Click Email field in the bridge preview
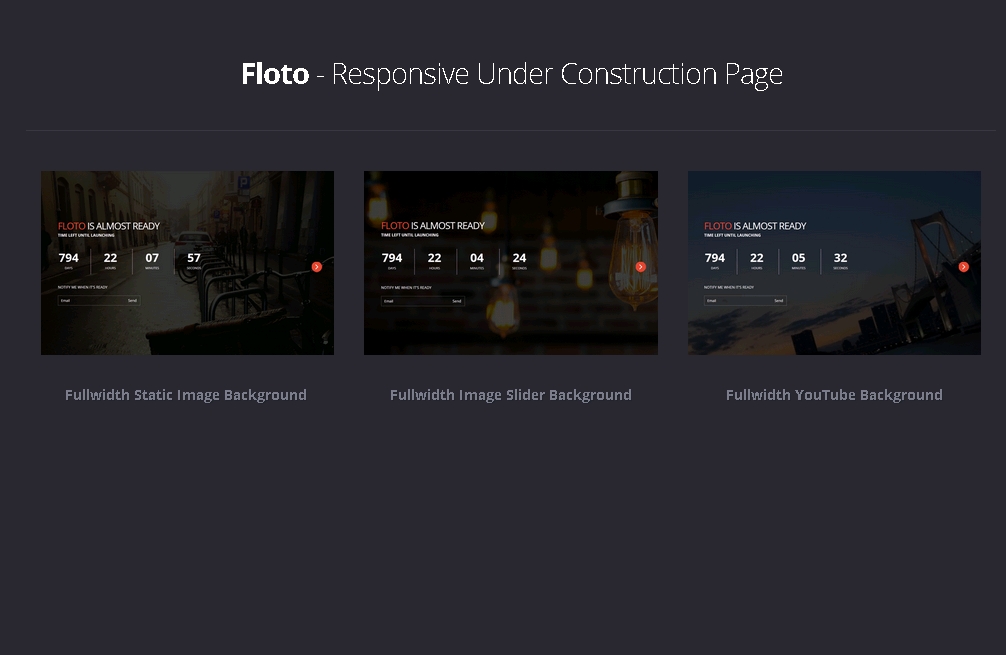Image resolution: width=1006 pixels, height=655 pixels. coord(737,300)
